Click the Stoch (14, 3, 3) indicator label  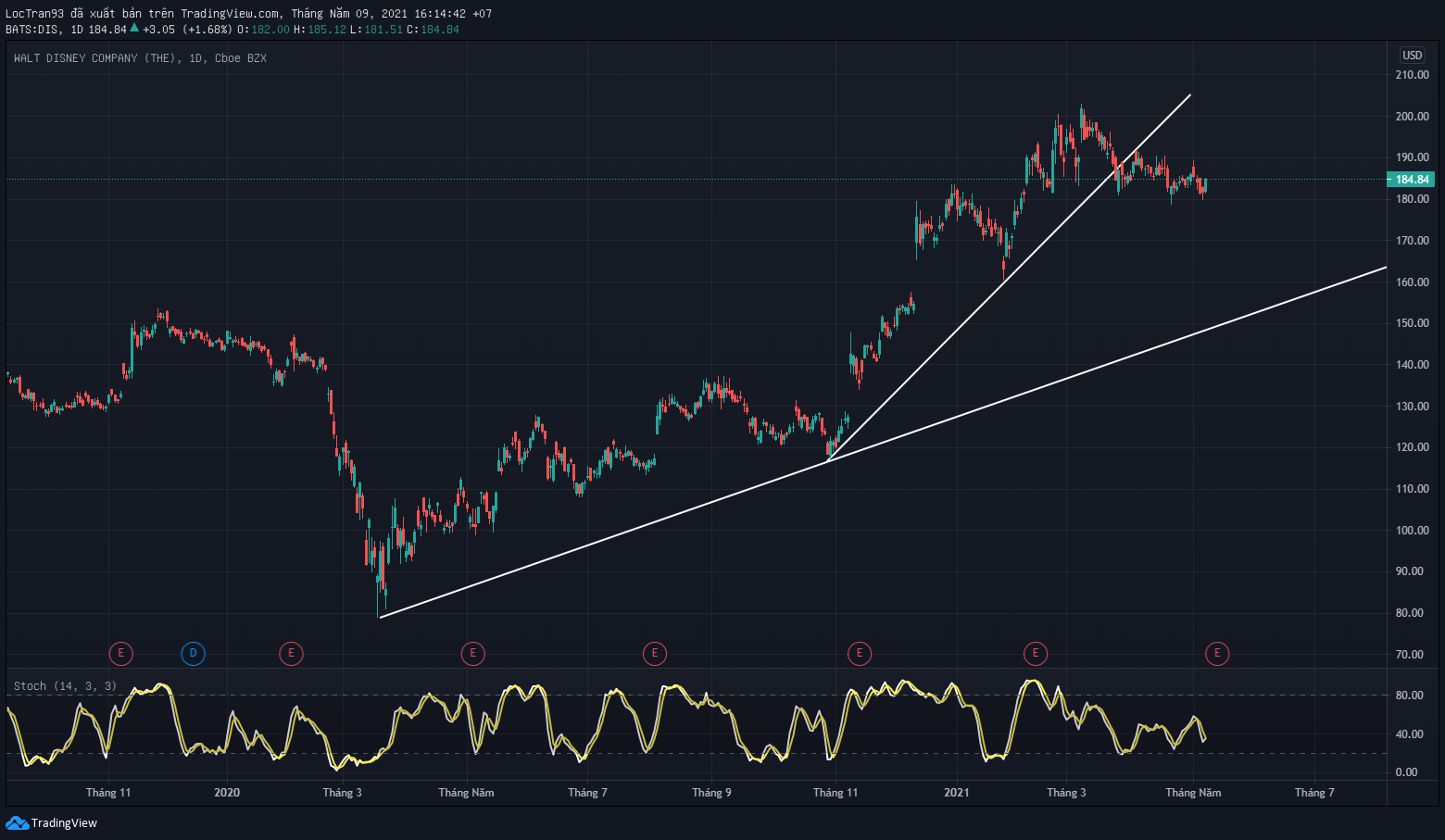point(65,686)
